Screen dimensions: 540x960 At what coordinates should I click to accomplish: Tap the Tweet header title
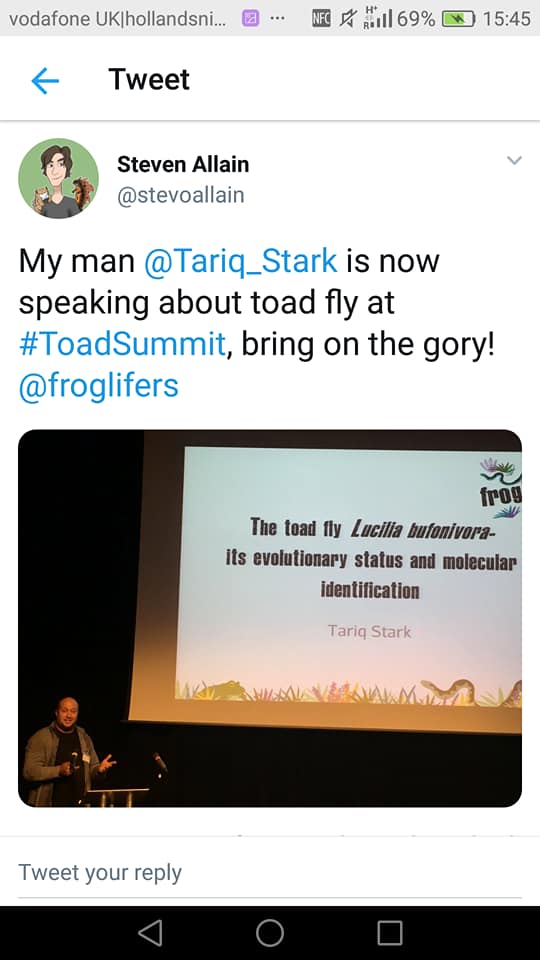pyautogui.click(x=149, y=80)
